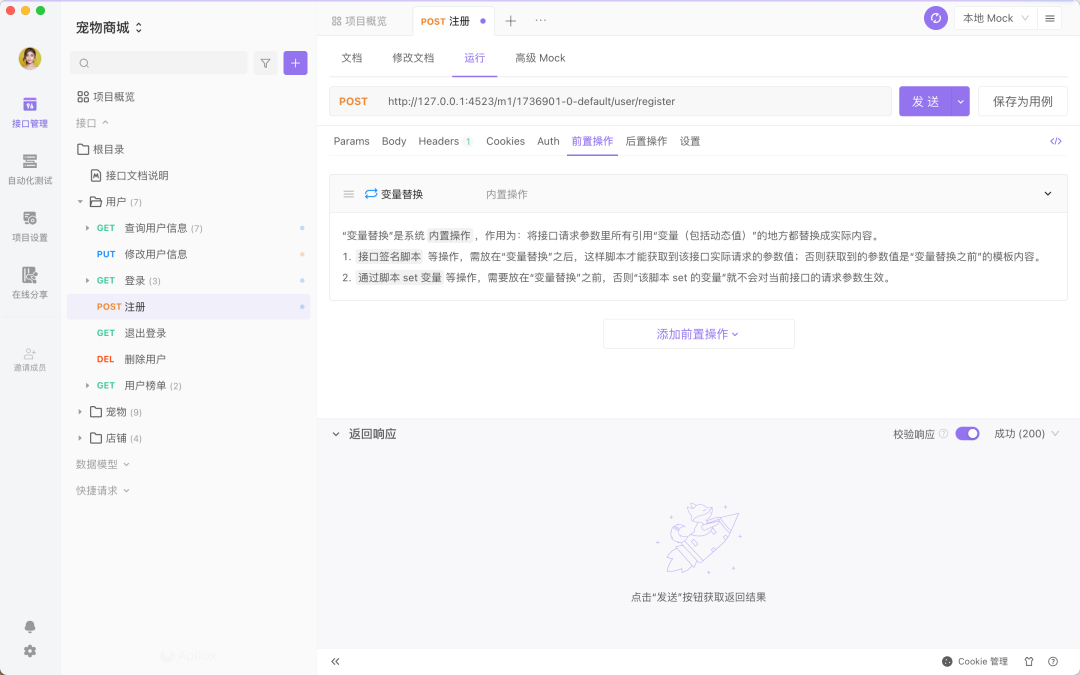
Task: Click the 发送 send button
Action: click(926, 101)
